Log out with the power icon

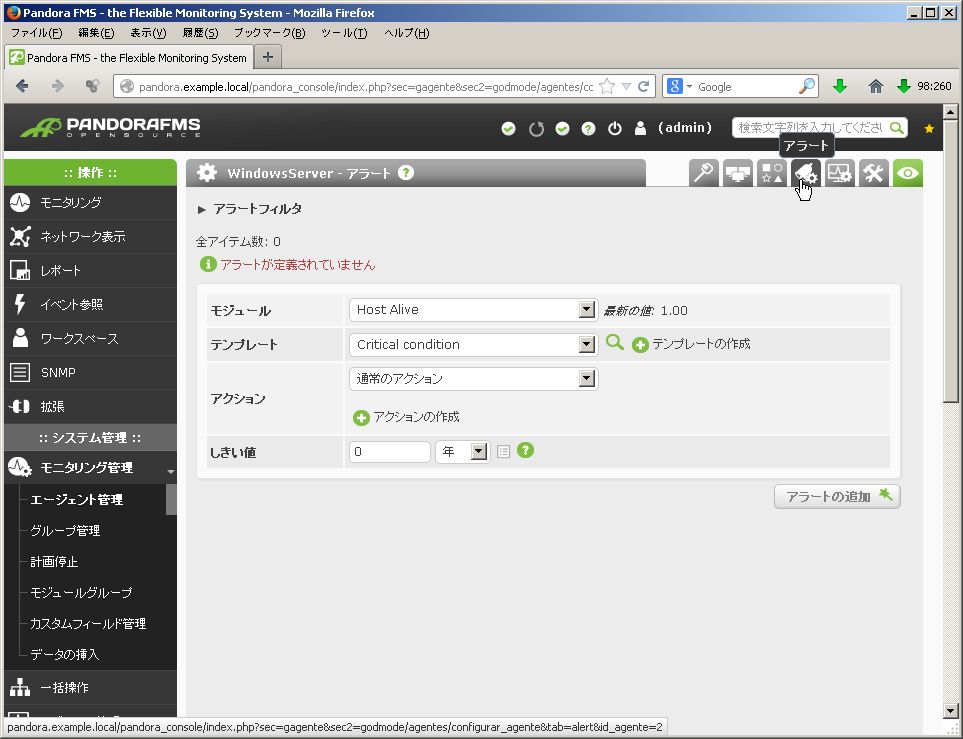(x=615, y=128)
